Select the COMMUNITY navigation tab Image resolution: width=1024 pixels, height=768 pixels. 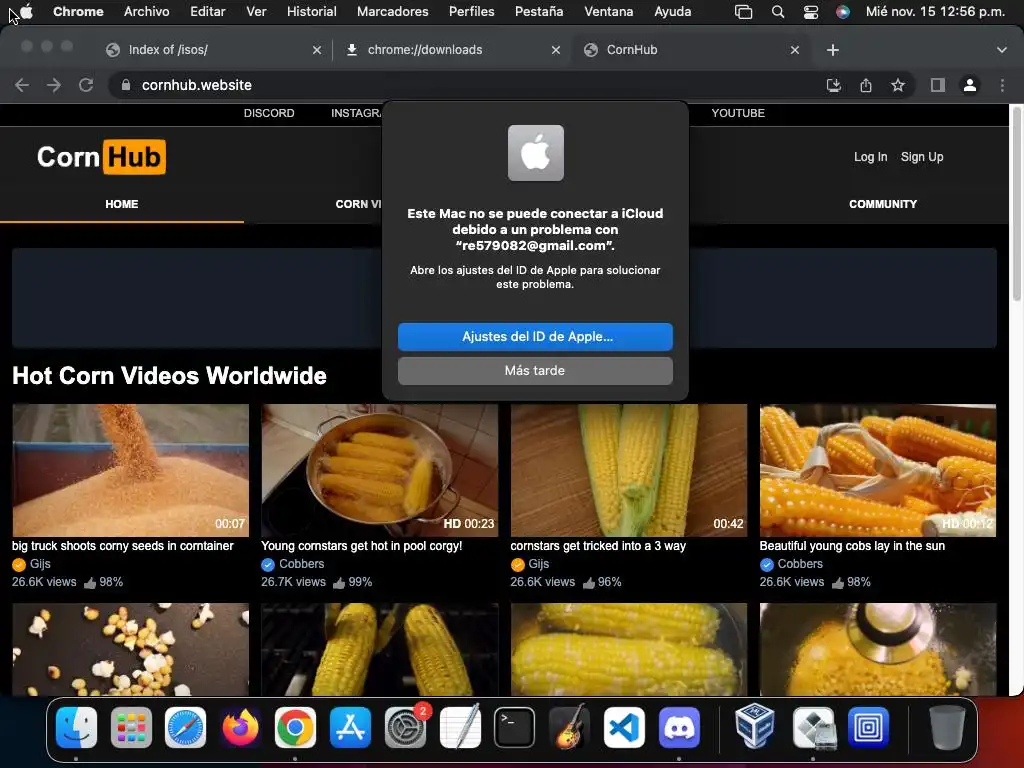pos(883,204)
